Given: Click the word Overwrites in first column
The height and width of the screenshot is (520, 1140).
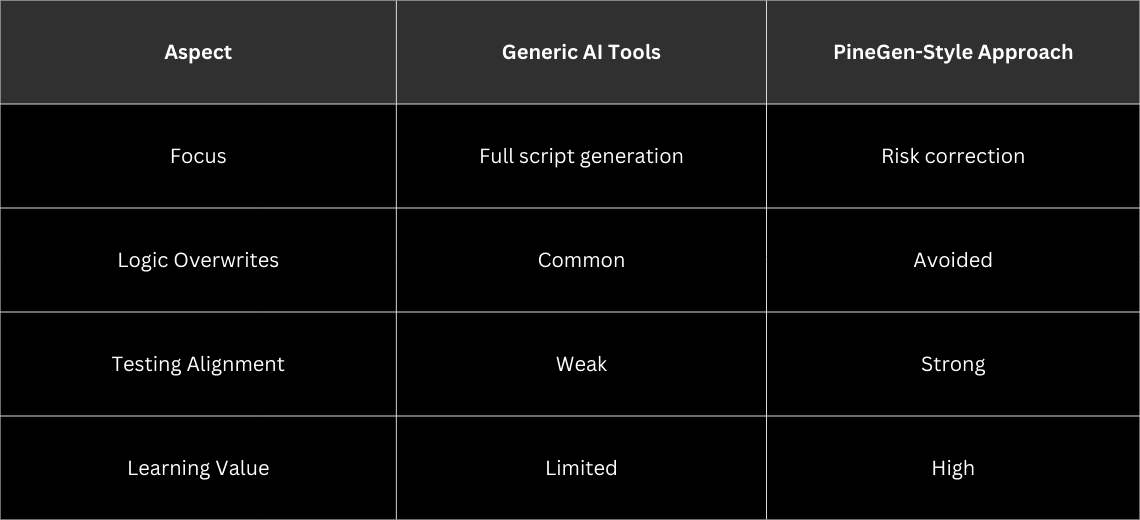Looking at the screenshot, I should (226, 260).
